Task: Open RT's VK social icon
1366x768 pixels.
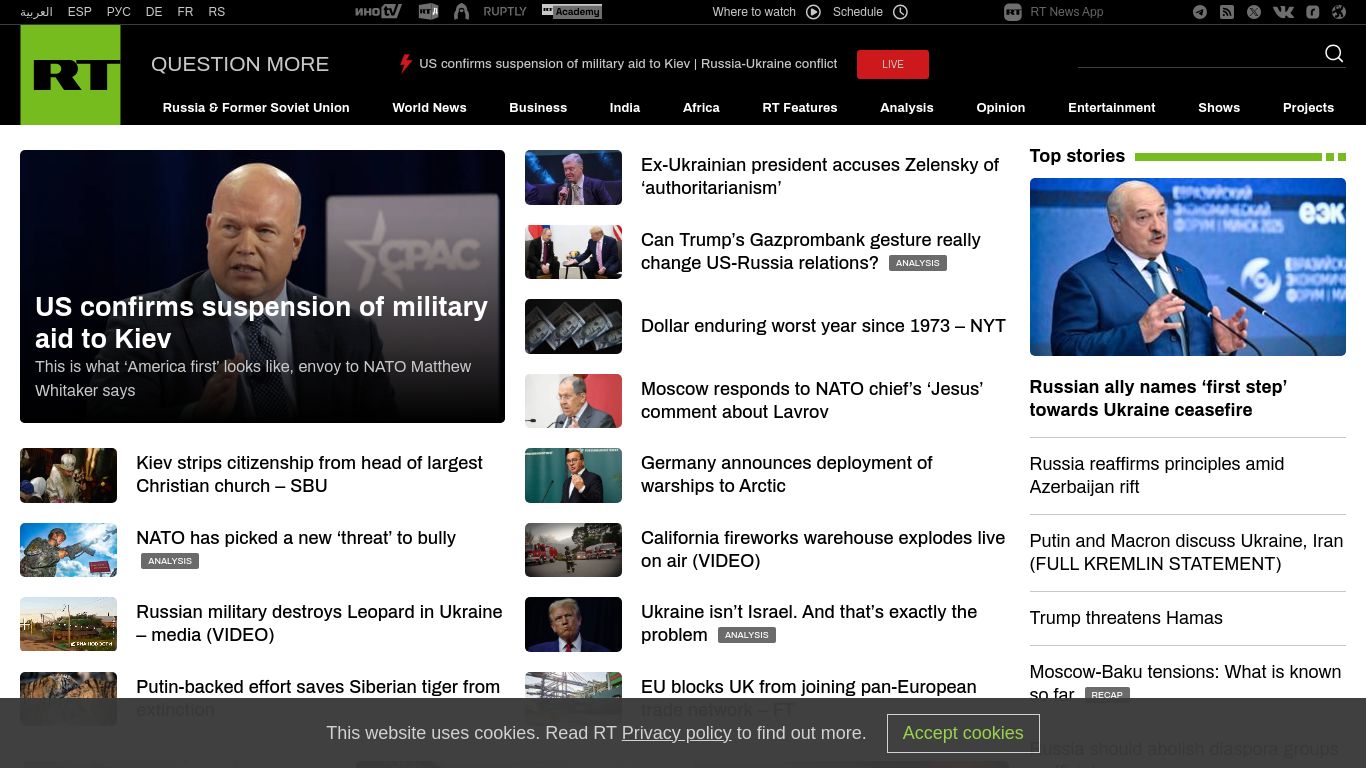Action: 1283,12
